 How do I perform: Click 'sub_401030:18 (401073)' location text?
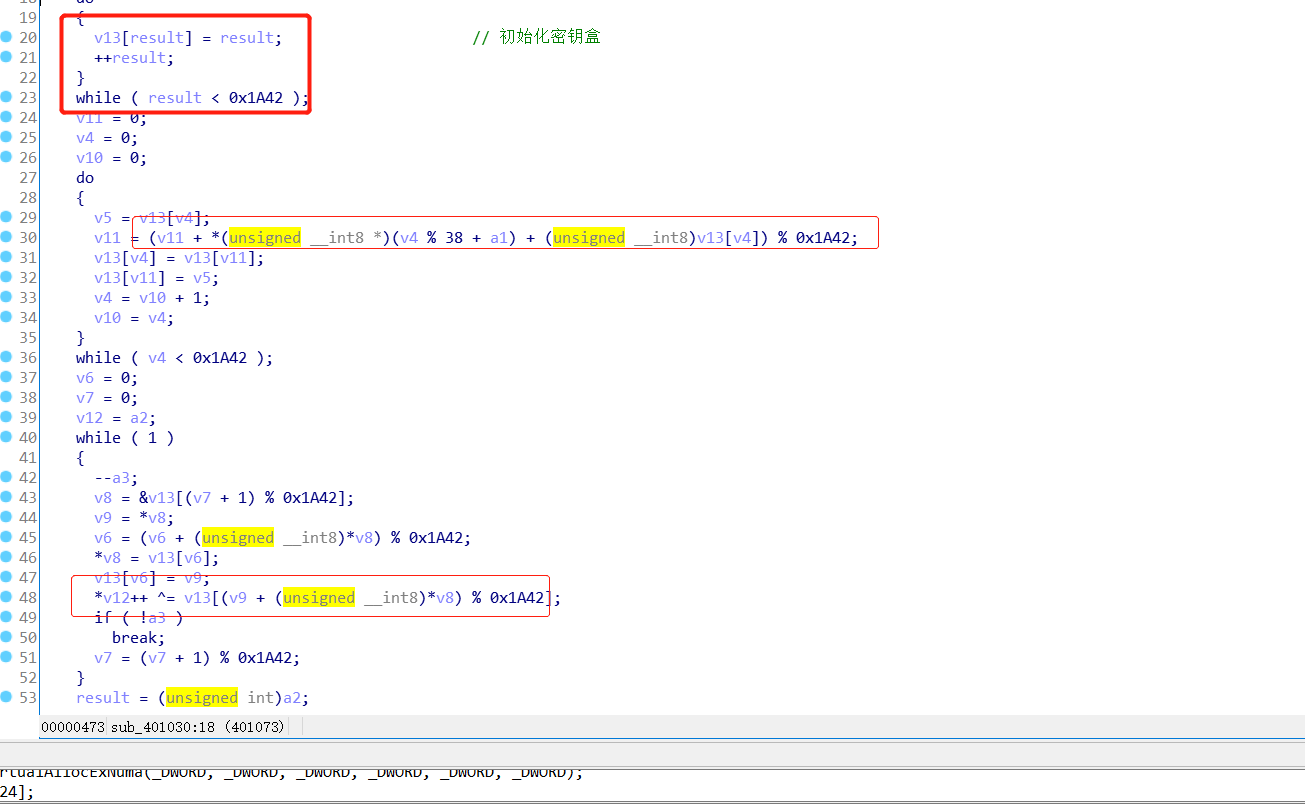[x=198, y=727]
